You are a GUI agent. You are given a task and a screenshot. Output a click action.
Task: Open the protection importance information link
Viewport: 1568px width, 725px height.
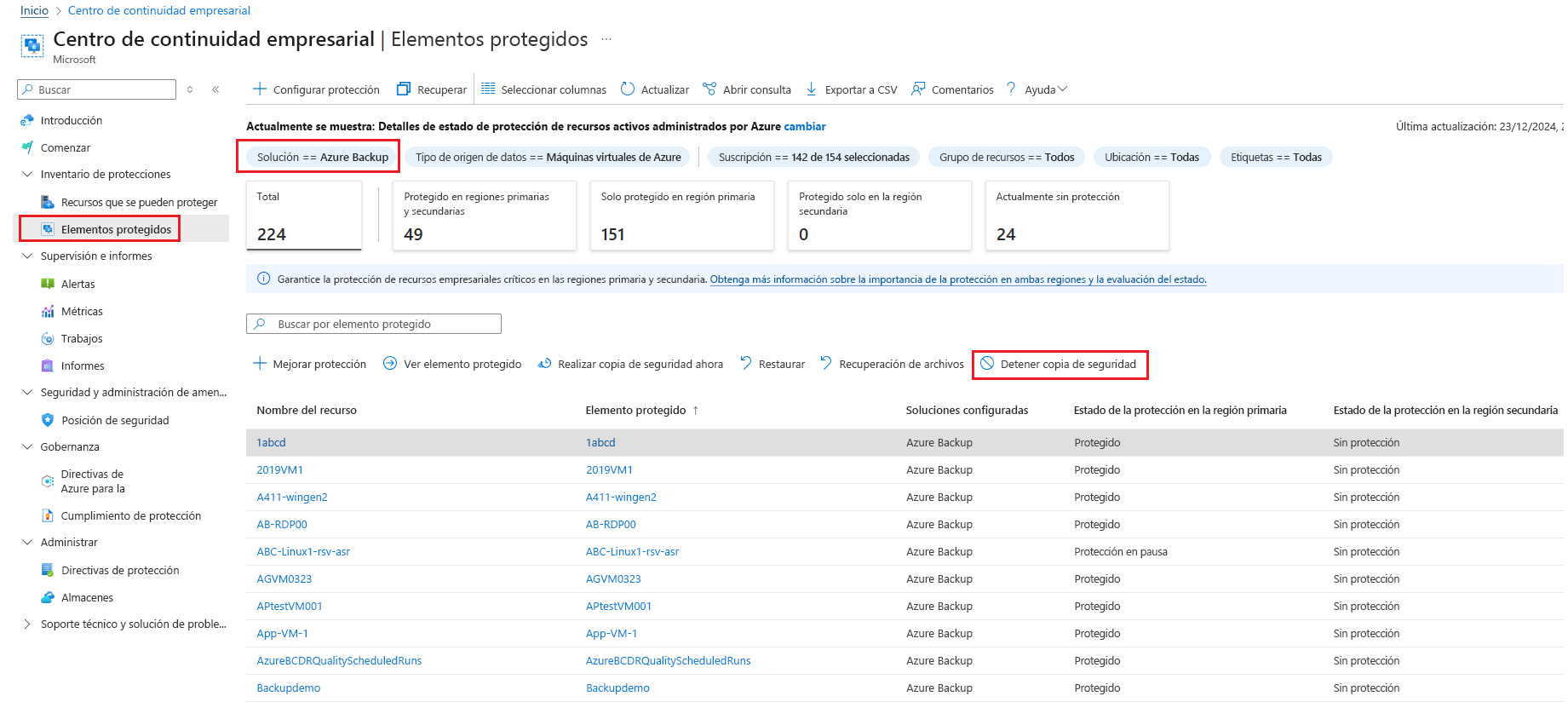pyautogui.click(x=958, y=279)
